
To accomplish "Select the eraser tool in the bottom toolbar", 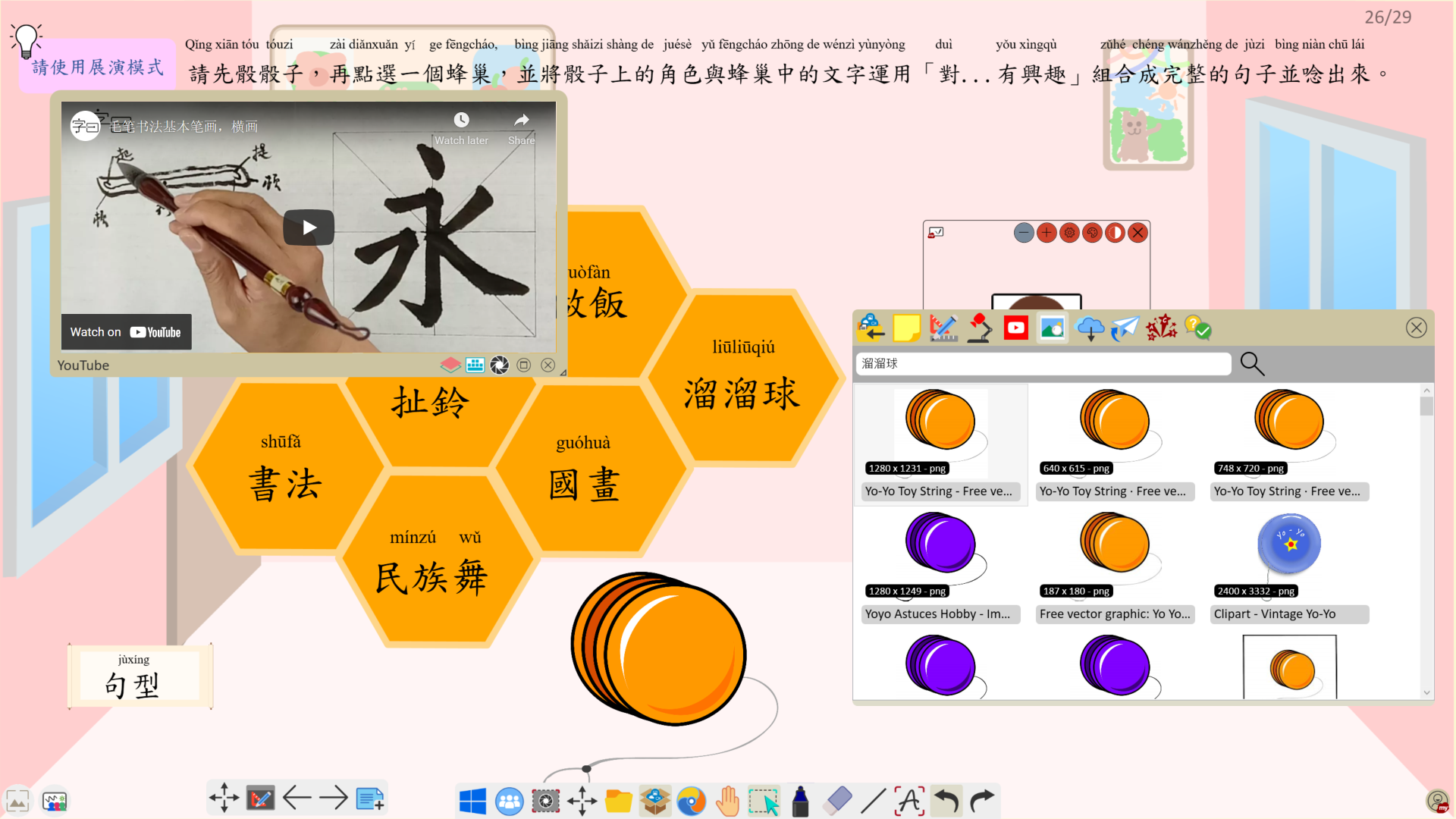I will (x=836, y=800).
